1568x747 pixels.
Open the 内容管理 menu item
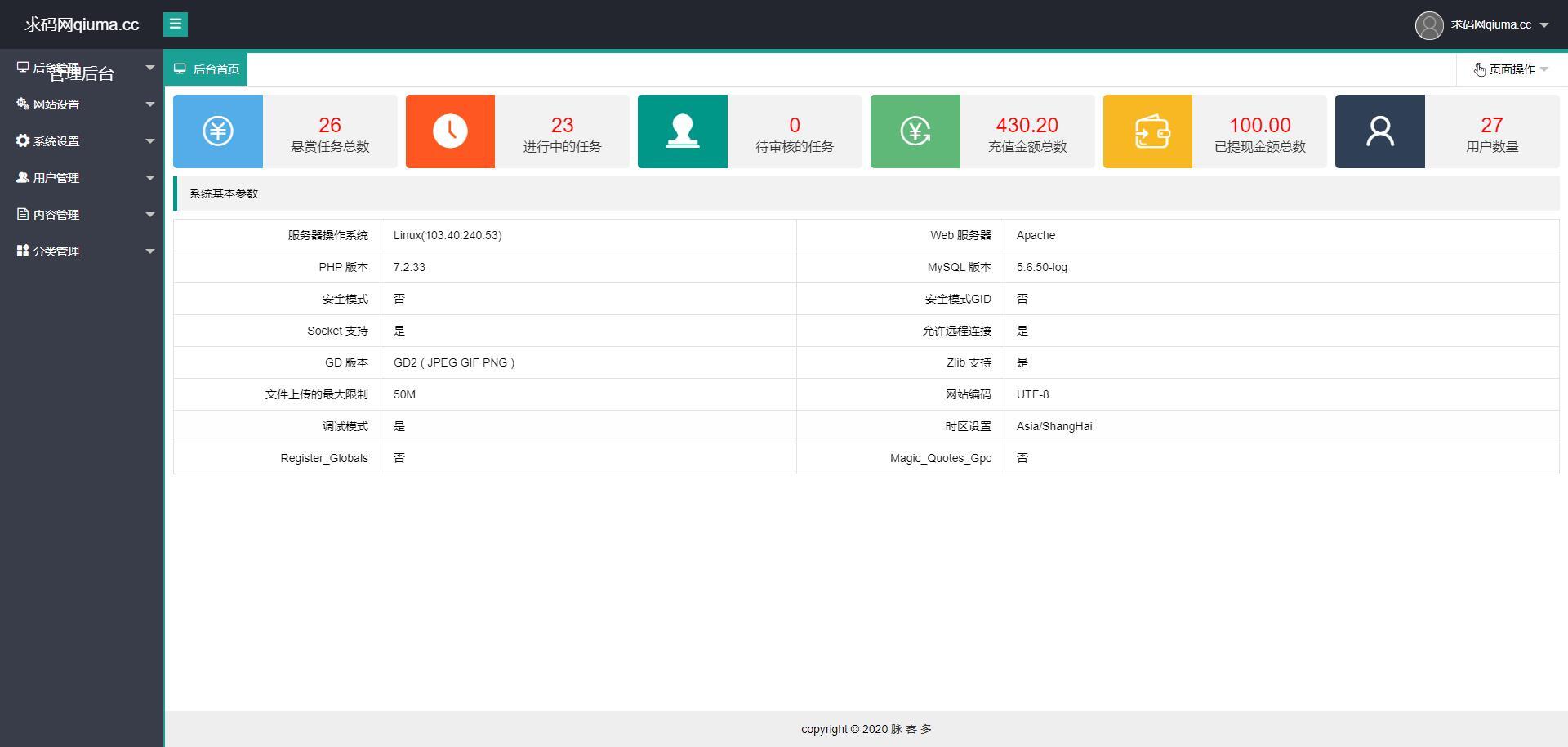point(56,215)
